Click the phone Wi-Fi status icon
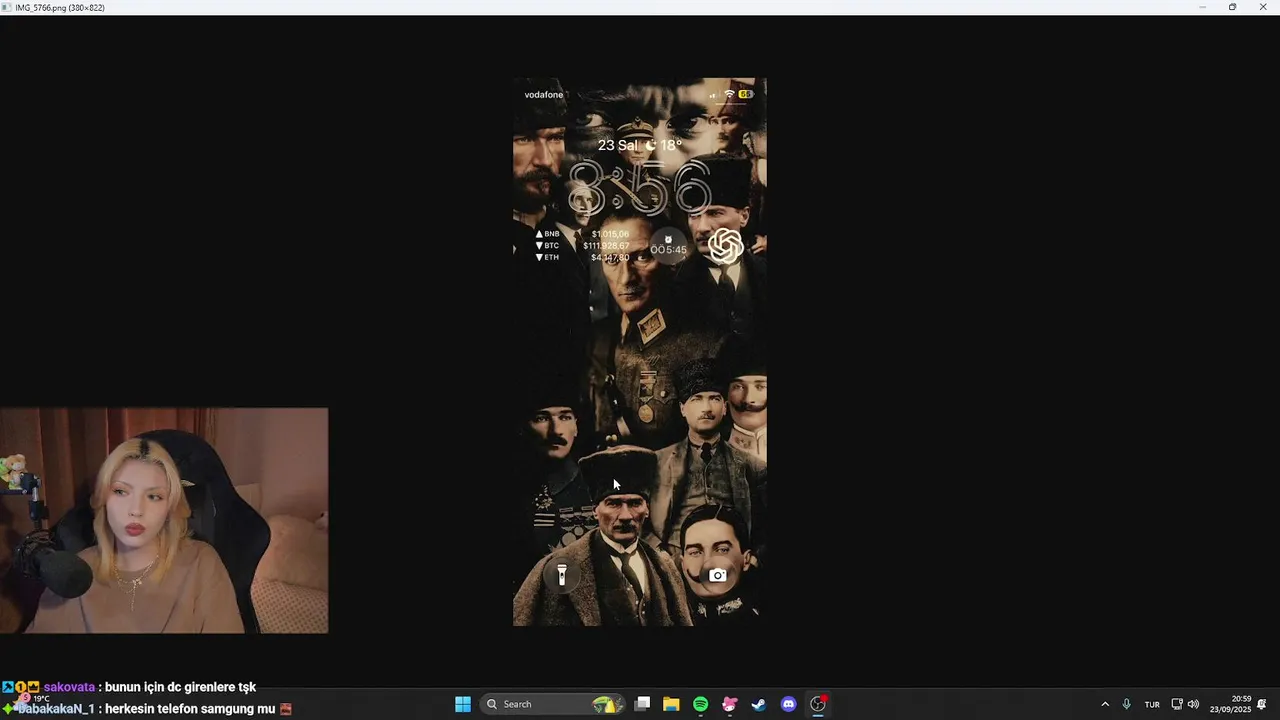Viewport: 1280px width, 720px height. coord(729,94)
